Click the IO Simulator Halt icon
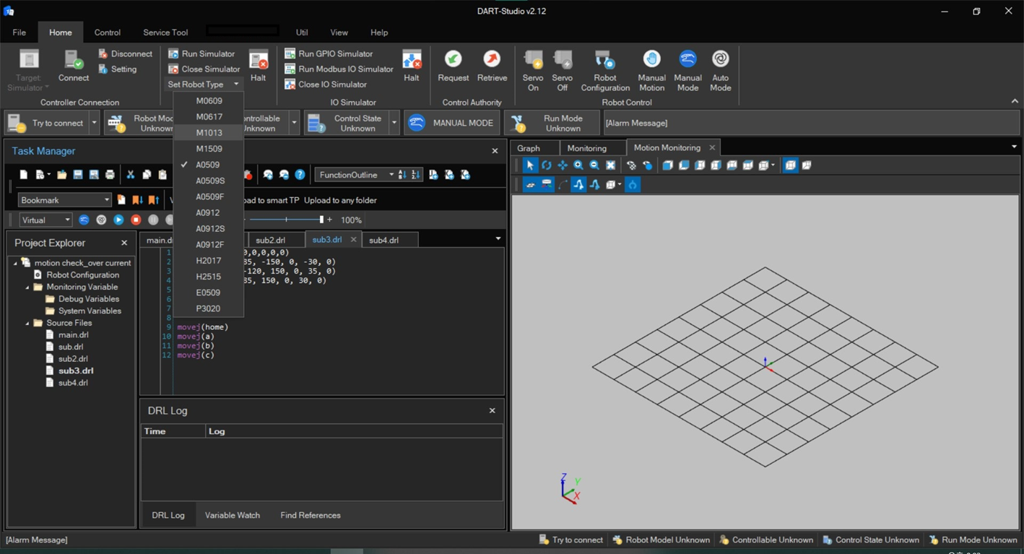Screen dimensions: 1024x554 (x=411, y=61)
